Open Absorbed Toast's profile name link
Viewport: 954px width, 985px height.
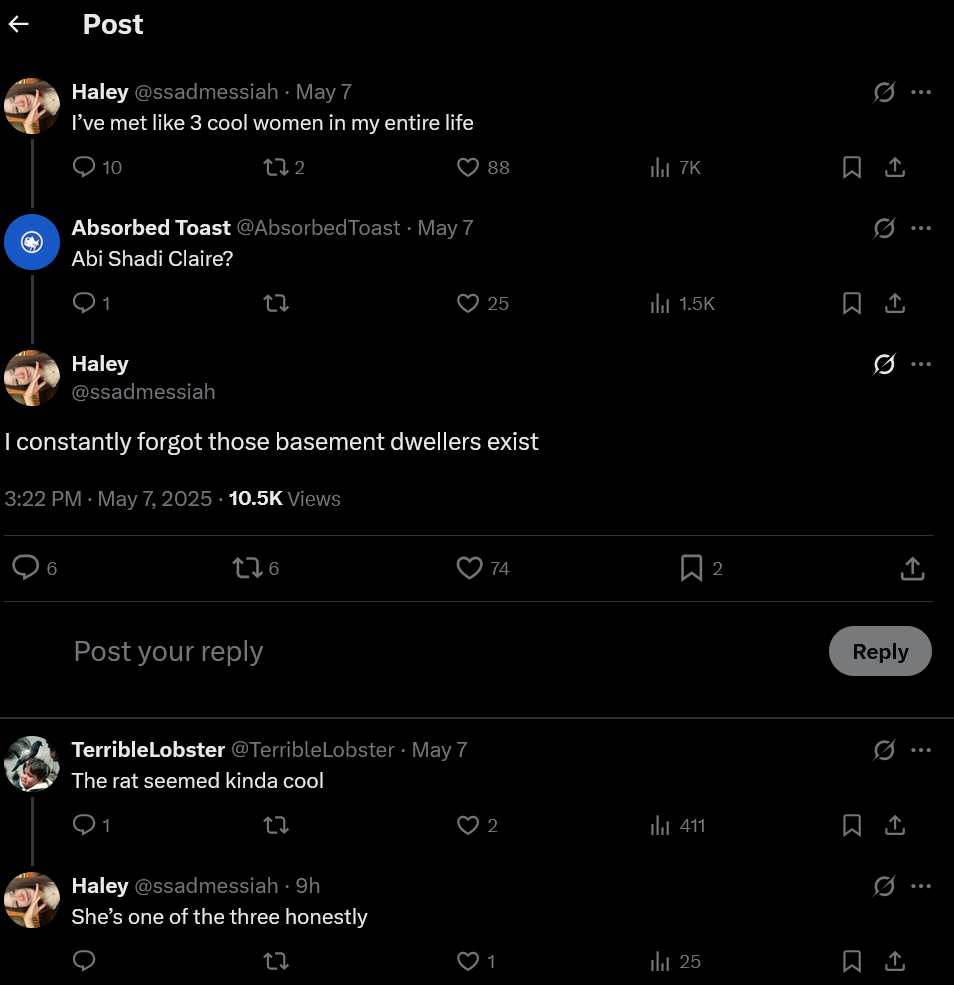tap(151, 228)
